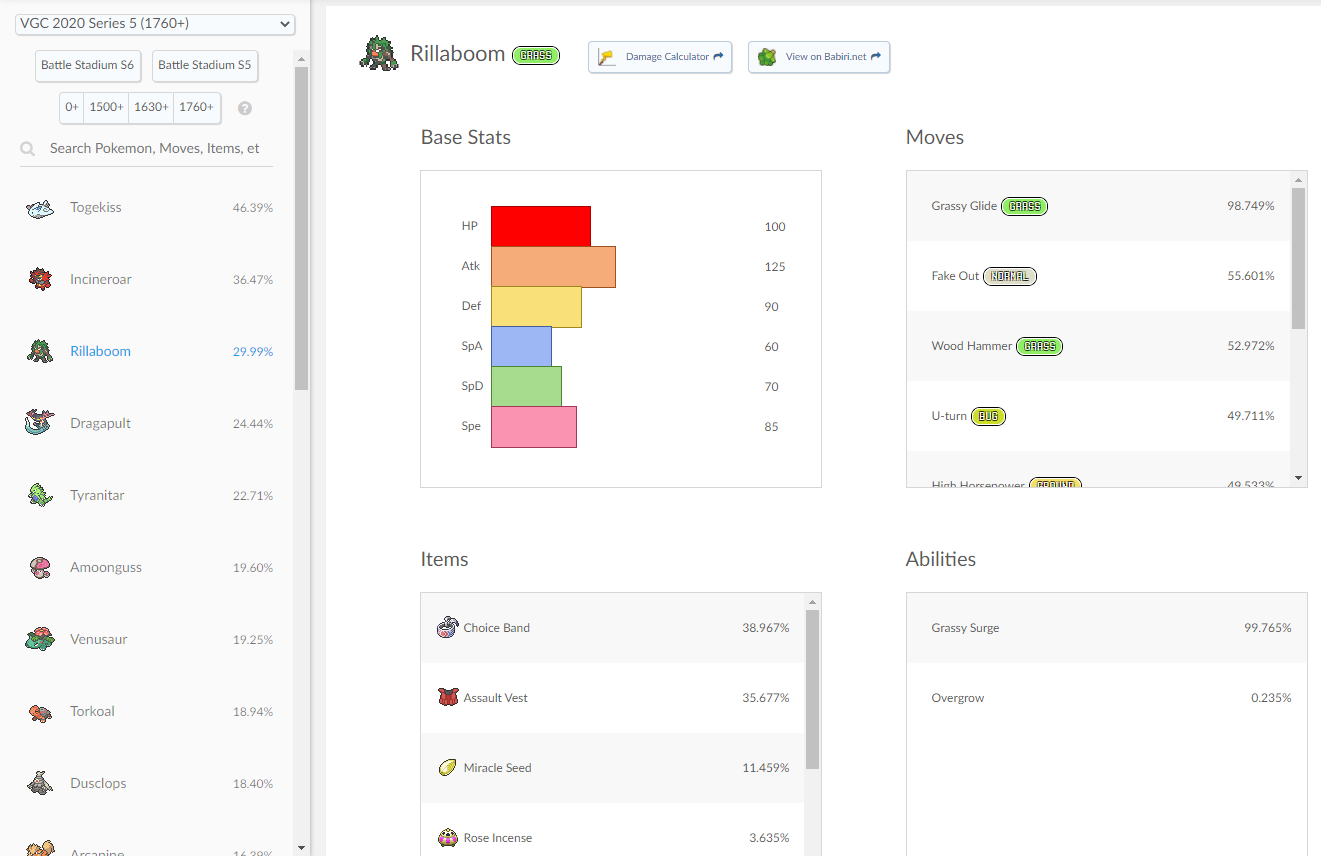Click the Moves list scrollbar thumb
This screenshot has height=856, width=1321.
click(1299, 258)
